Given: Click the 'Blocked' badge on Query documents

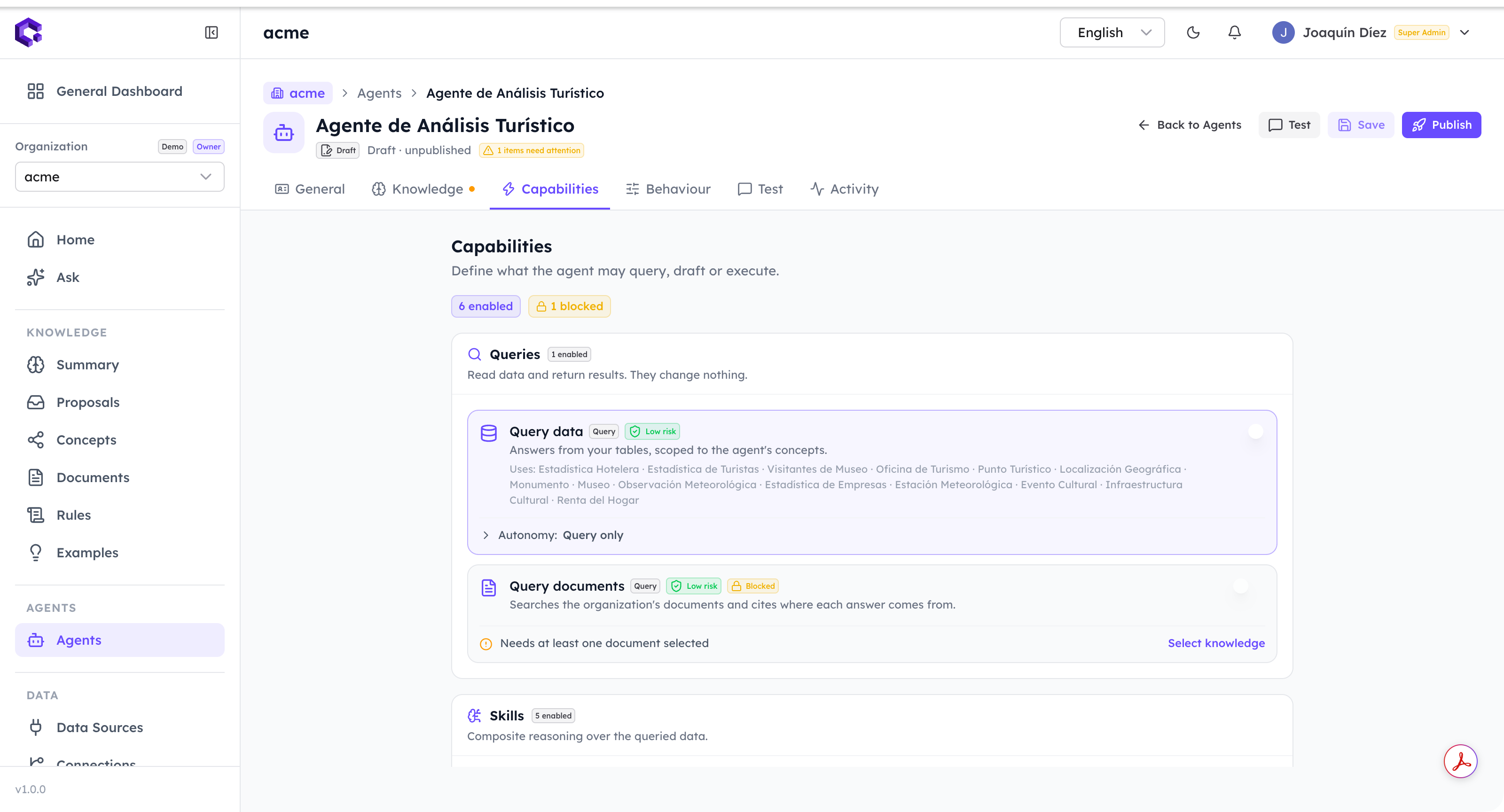Looking at the screenshot, I should coord(752,586).
